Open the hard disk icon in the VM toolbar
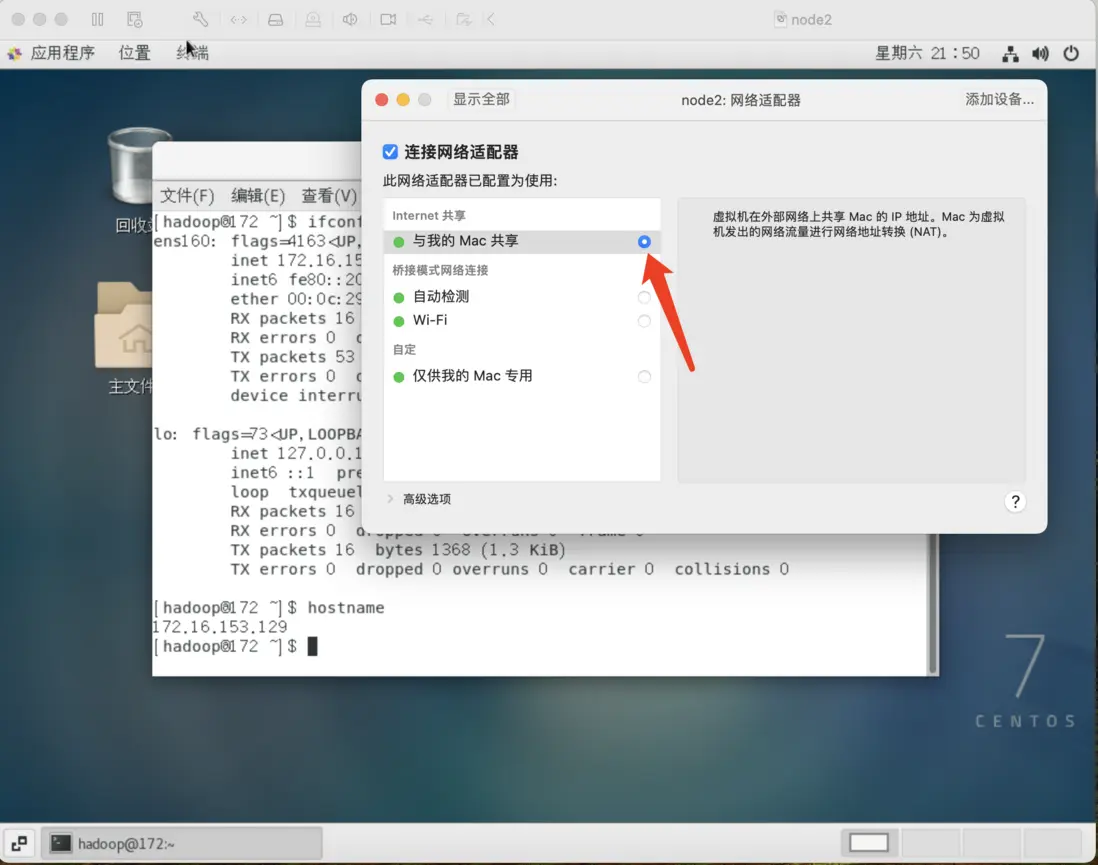The image size is (1098, 865). click(x=276, y=20)
